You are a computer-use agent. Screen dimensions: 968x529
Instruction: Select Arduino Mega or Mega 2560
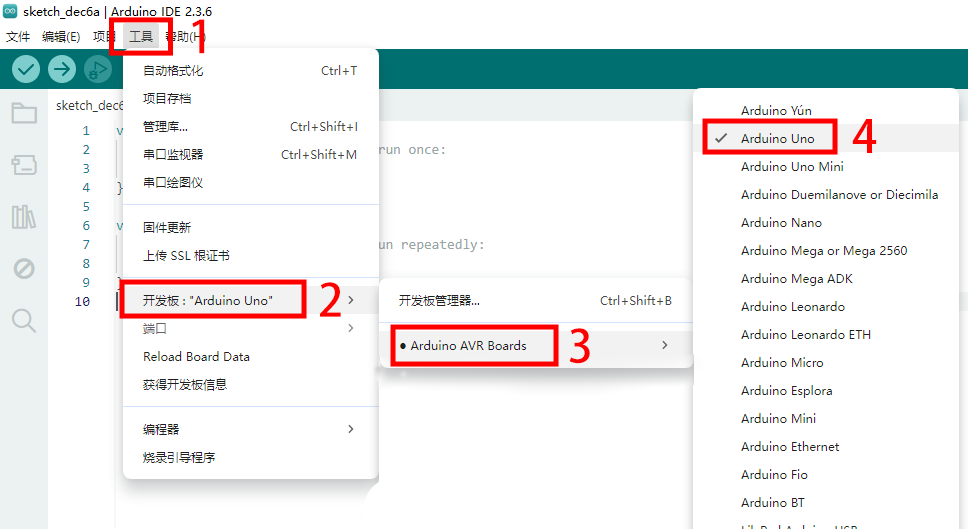(826, 251)
